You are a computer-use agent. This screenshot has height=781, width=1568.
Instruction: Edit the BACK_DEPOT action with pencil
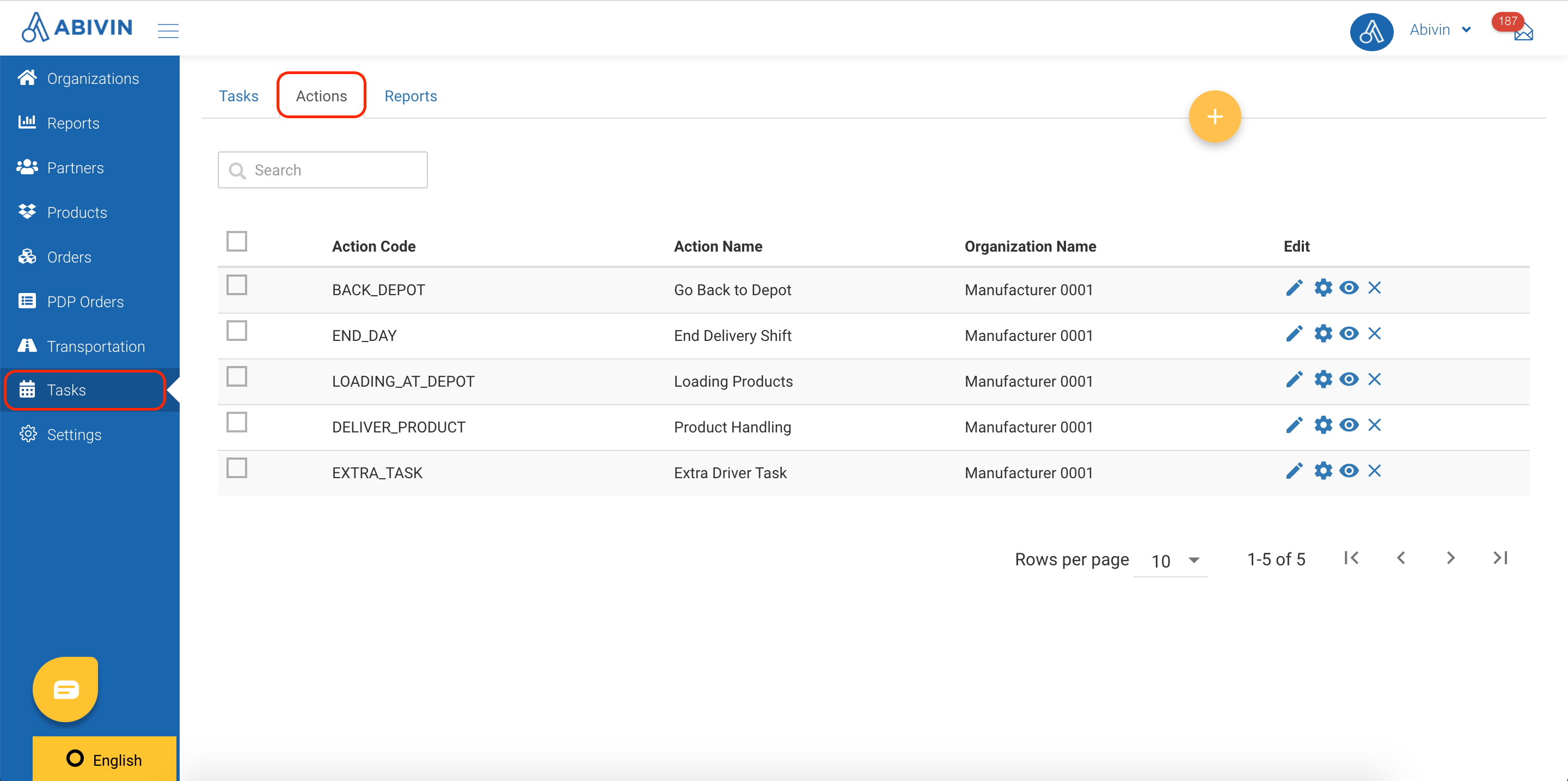pyautogui.click(x=1294, y=288)
